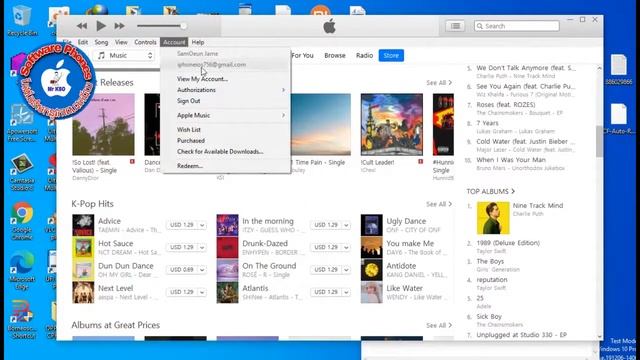Select 7 Years in top songs list
Image resolution: width=640 pixels, height=360 pixels.
487,123
